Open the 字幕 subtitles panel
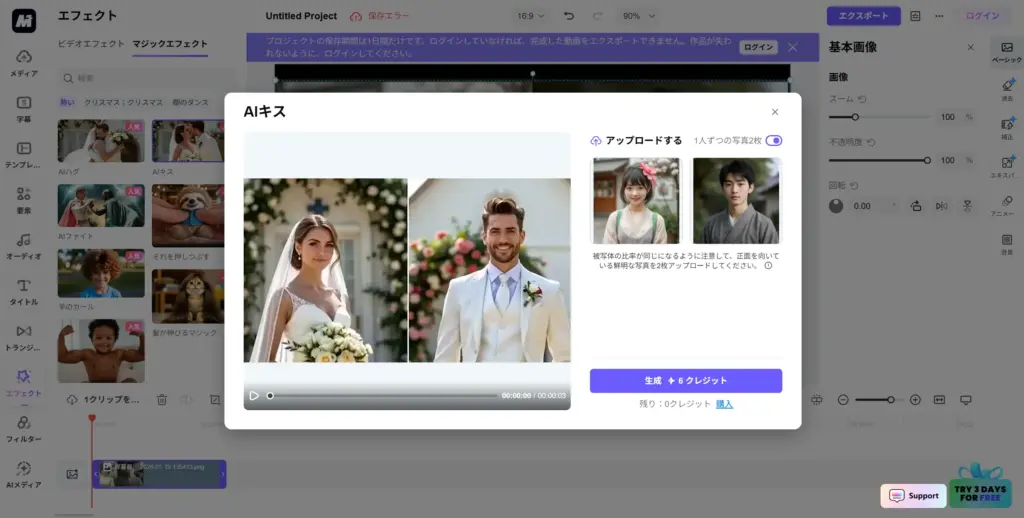1024x518 pixels. coord(24,109)
